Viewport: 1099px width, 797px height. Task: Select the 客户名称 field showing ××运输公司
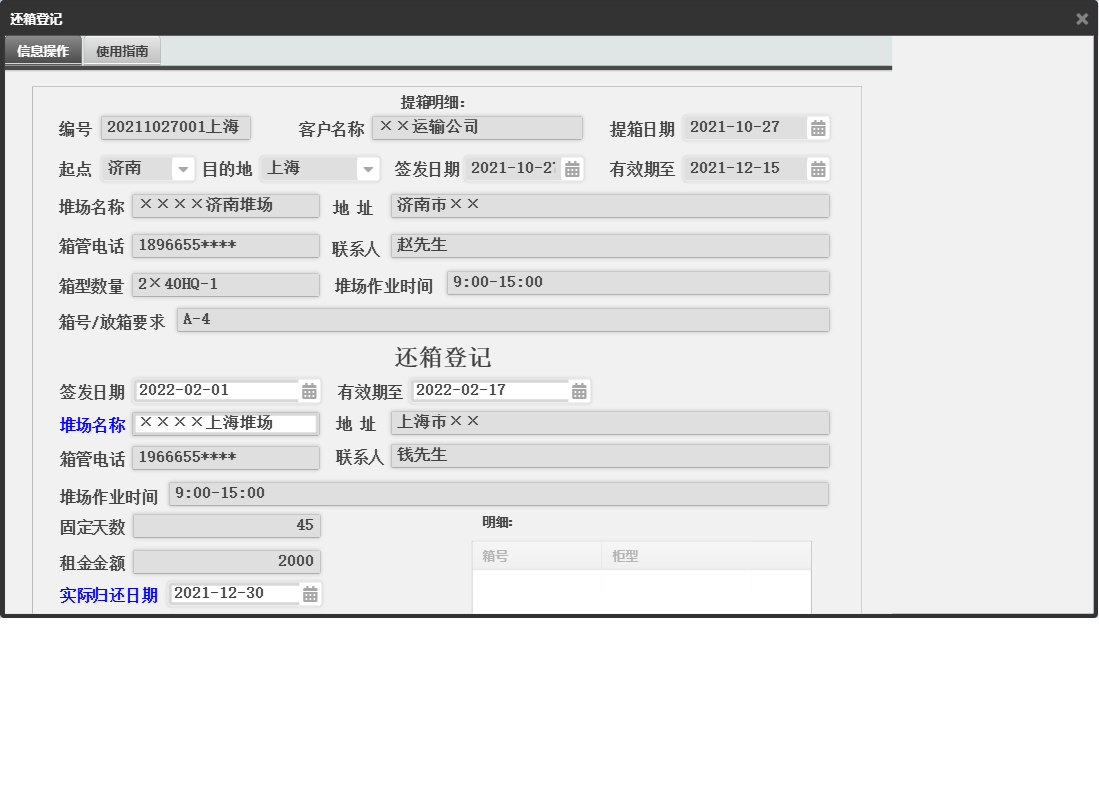[x=477, y=127]
